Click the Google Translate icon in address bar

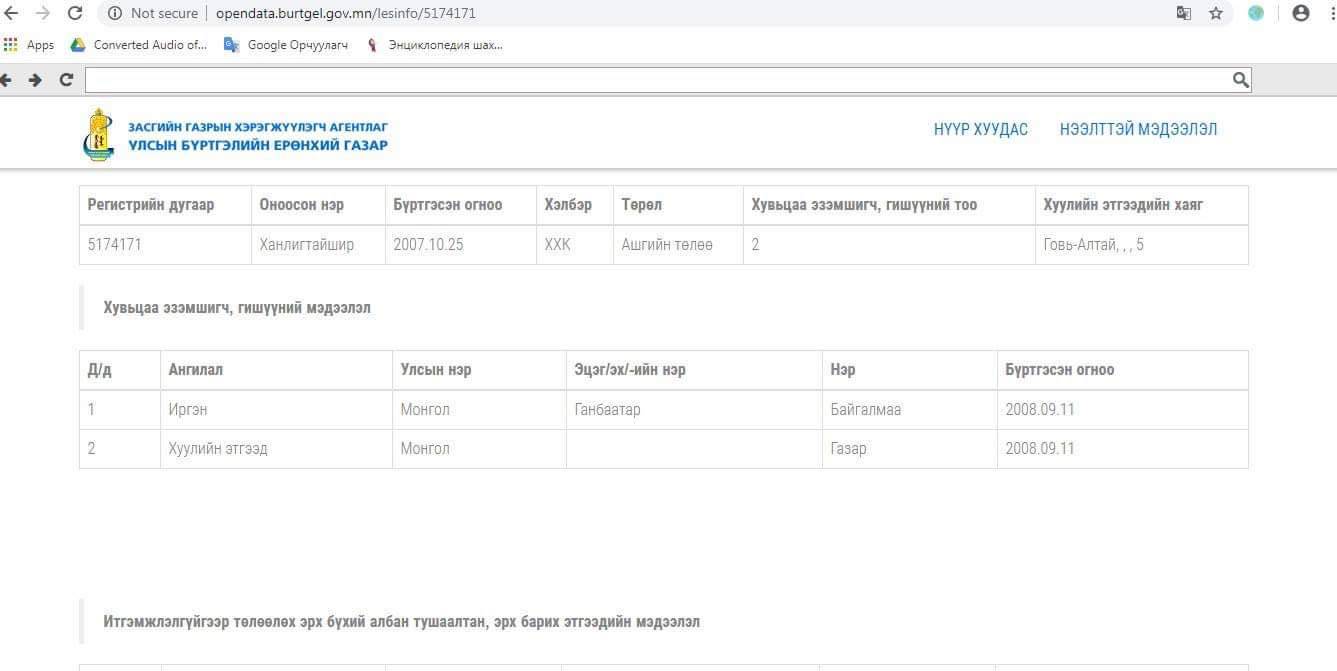tap(1184, 13)
